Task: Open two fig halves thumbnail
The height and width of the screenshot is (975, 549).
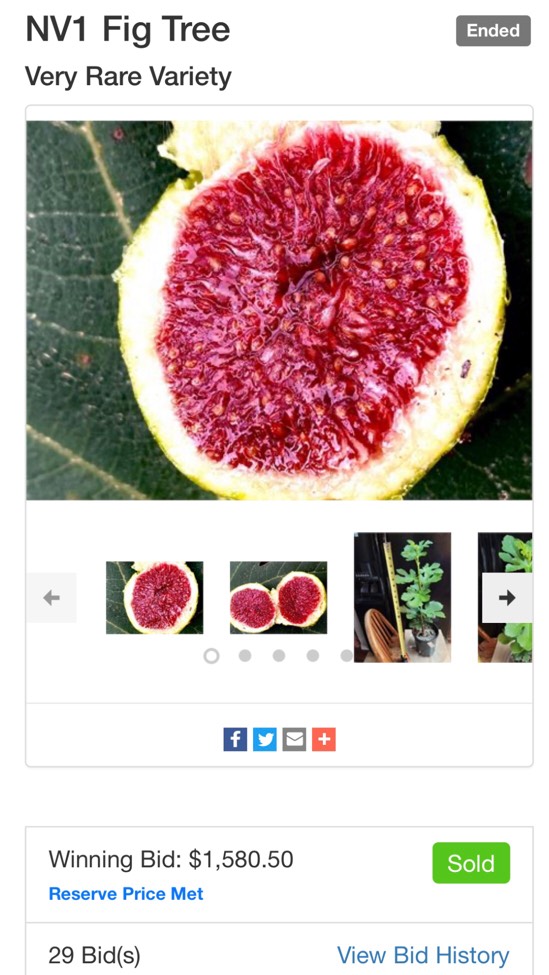Action: tap(279, 598)
